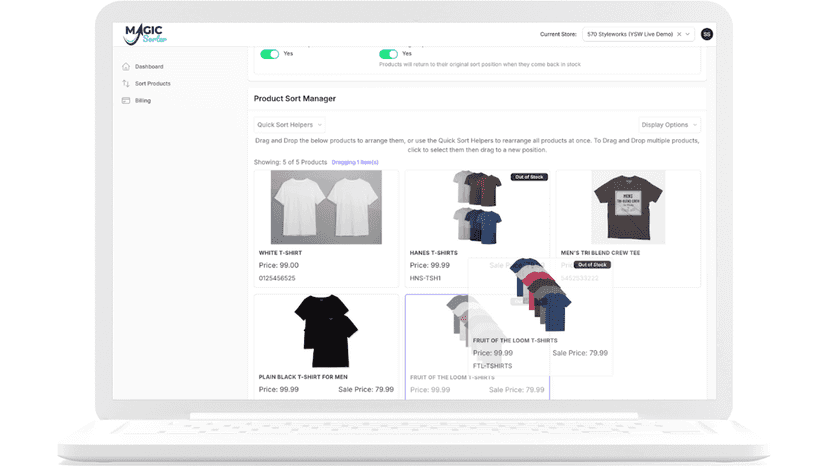Viewport: 828px width, 466px height.
Task: Click the White T-Shirt price 99.00
Action: [x=279, y=265]
